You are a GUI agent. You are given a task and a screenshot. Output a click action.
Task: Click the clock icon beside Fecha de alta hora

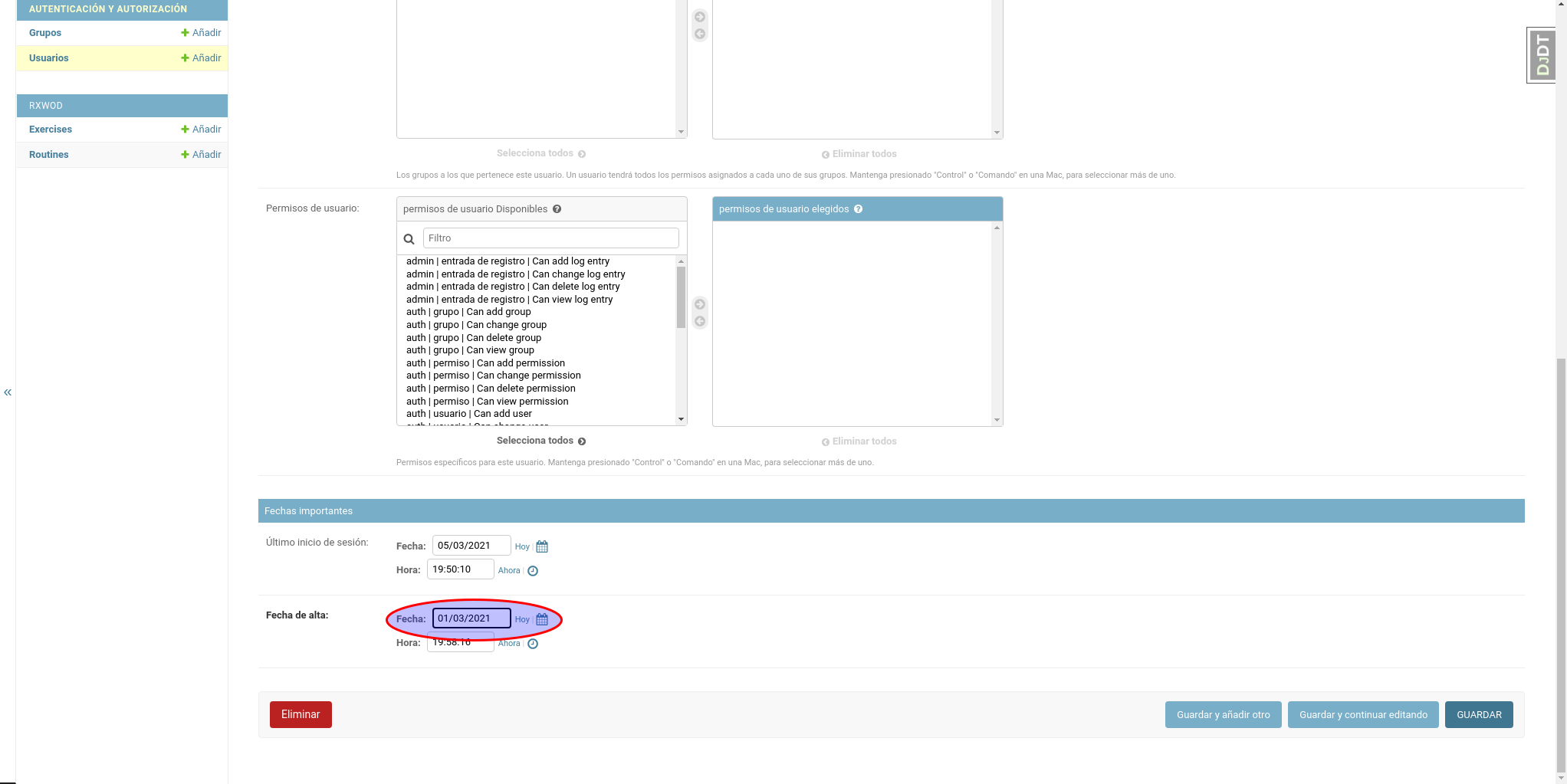tap(533, 644)
